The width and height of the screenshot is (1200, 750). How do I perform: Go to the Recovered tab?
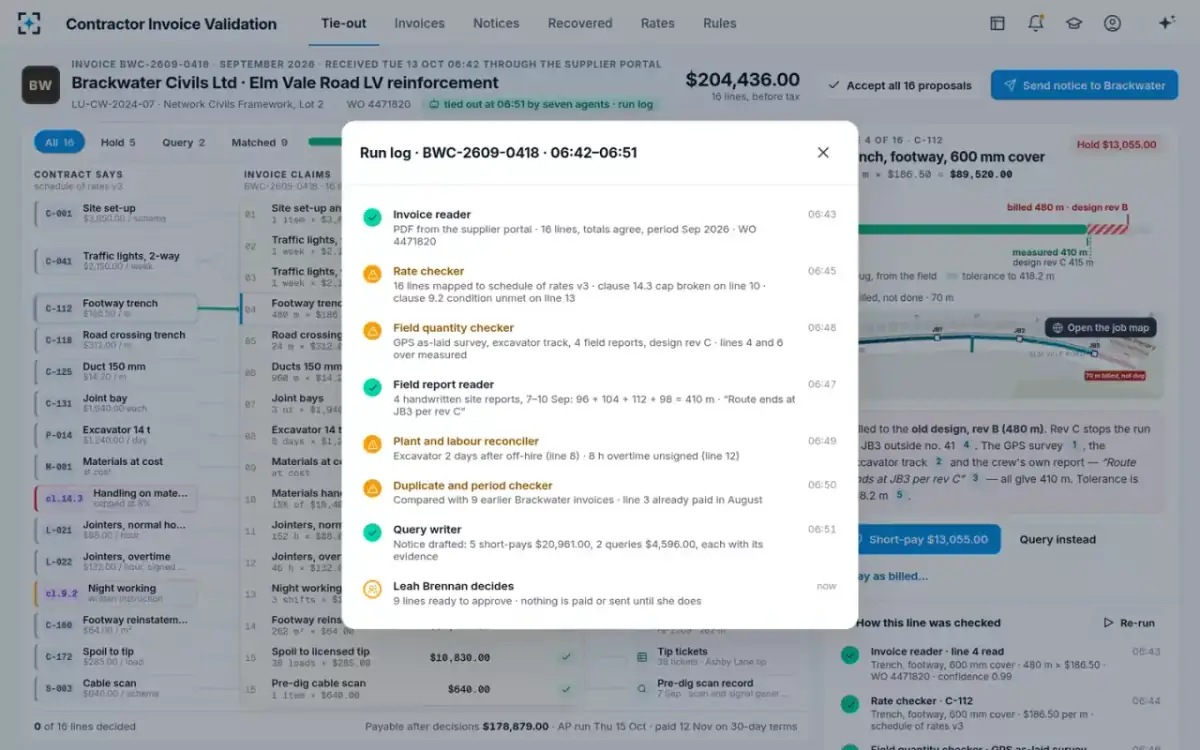coord(580,23)
